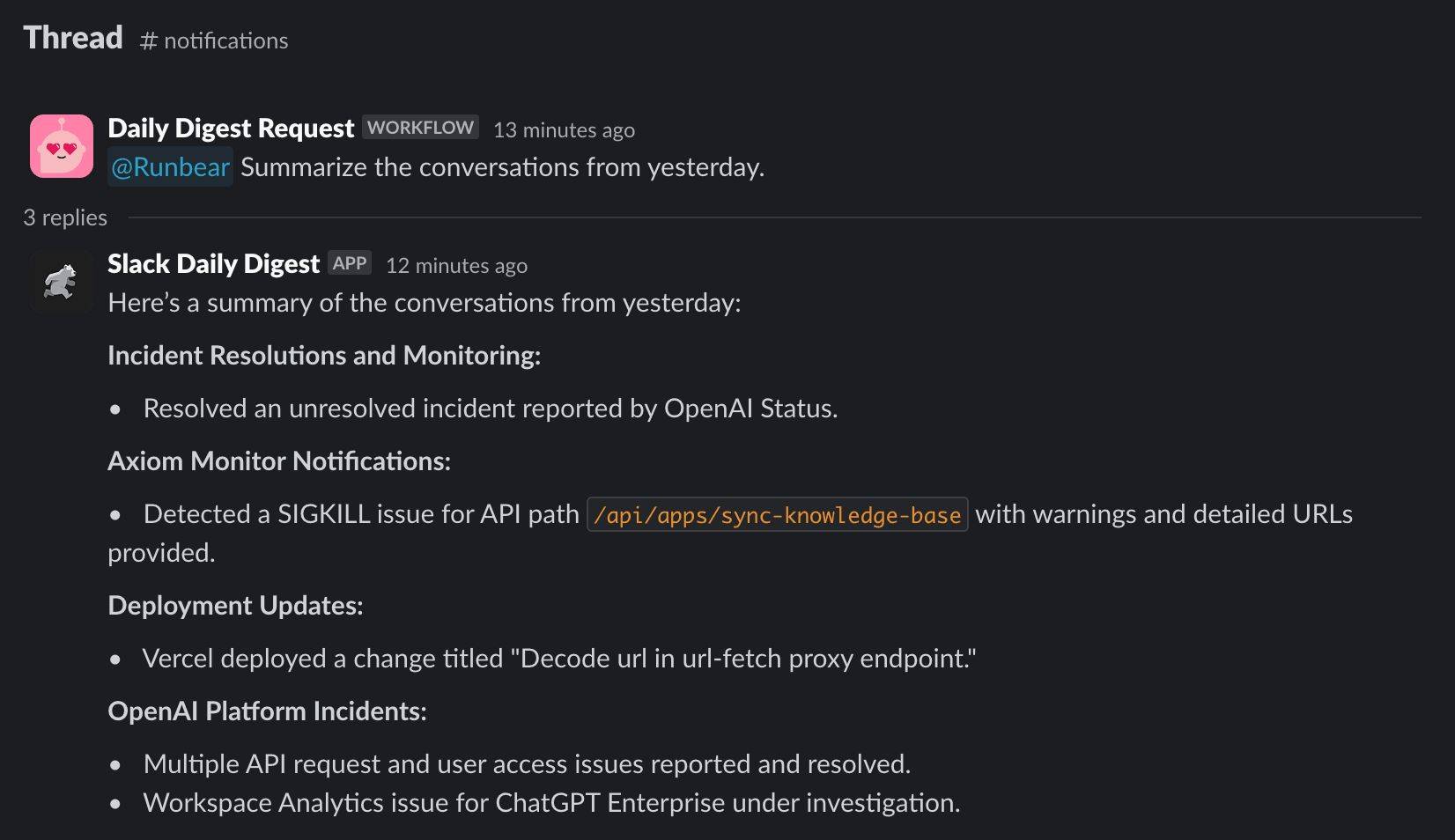The height and width of the screenshot is (840, 1455).
Task: Click the Daily Digest Request workflow avatar
Action: tap(61, 146)
